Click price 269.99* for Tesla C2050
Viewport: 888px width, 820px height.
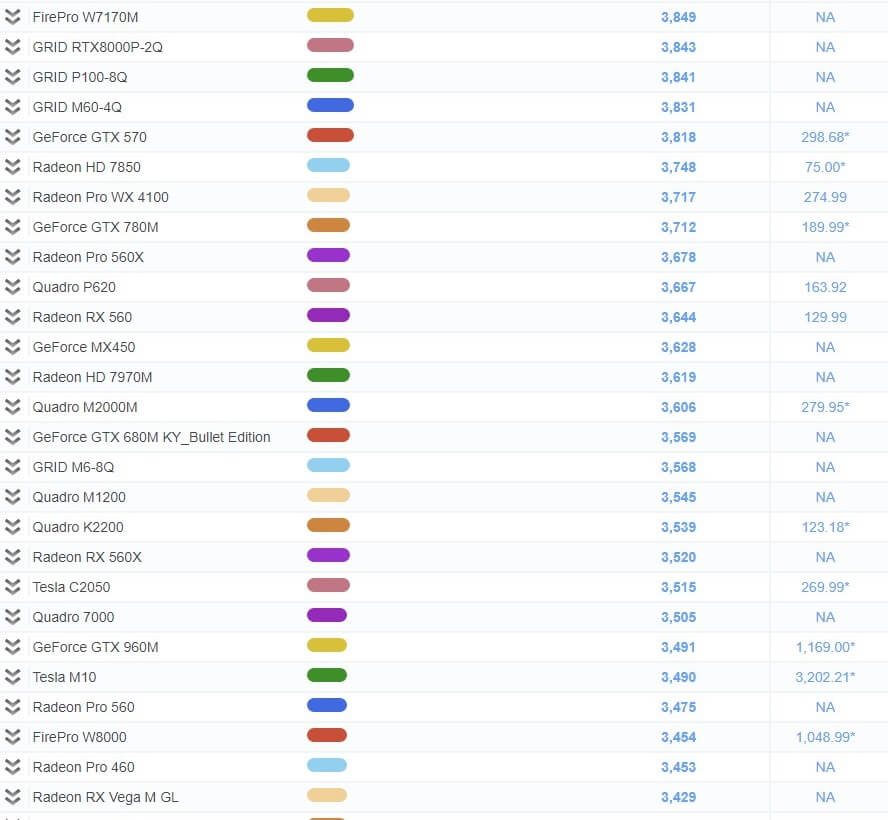(825, 588)
